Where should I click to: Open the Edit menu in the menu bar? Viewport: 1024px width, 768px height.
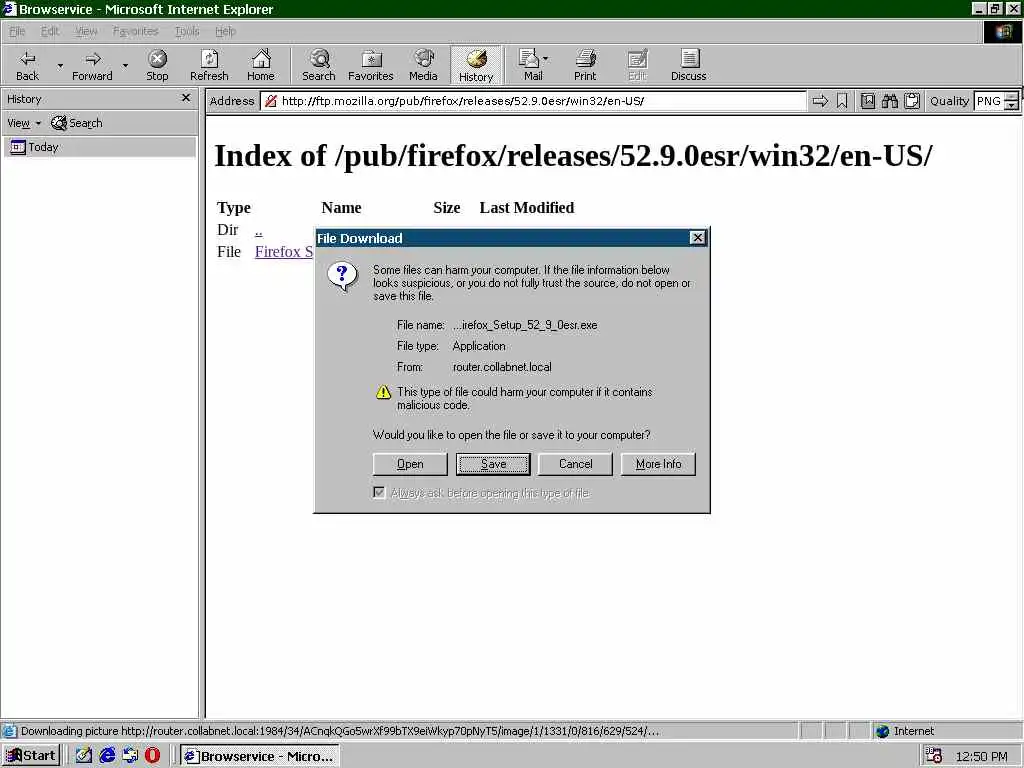pyautogui.click(x=50, y=31)
